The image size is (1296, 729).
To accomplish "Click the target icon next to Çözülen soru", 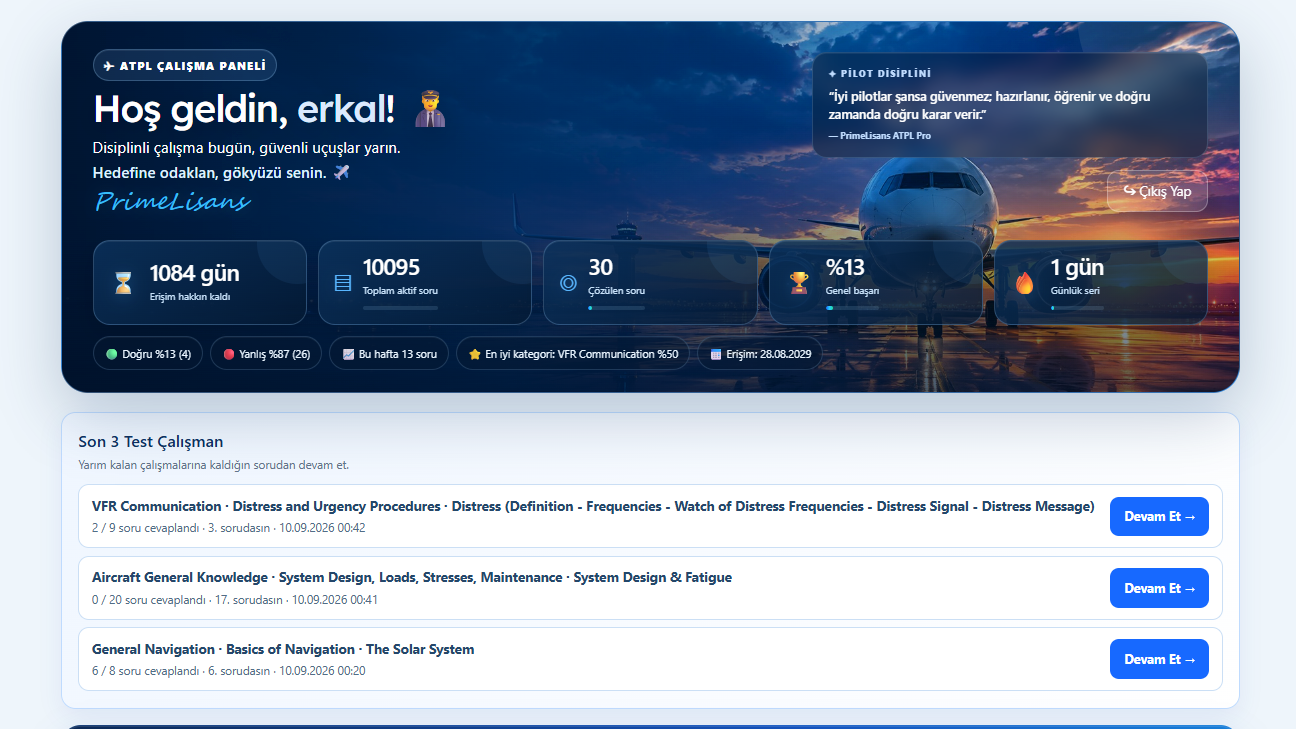I will (568, 283).
